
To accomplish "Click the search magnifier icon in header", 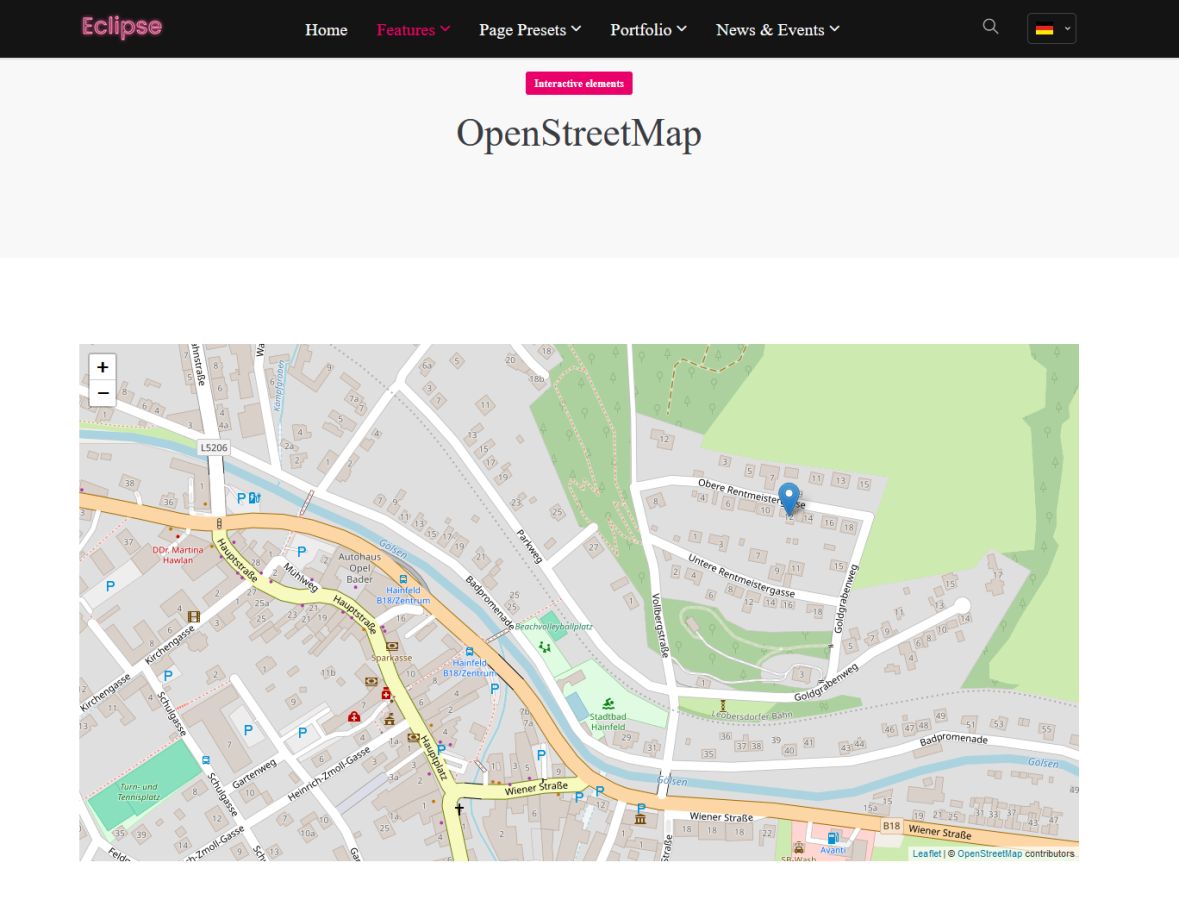I will click(x=990, y=27).
